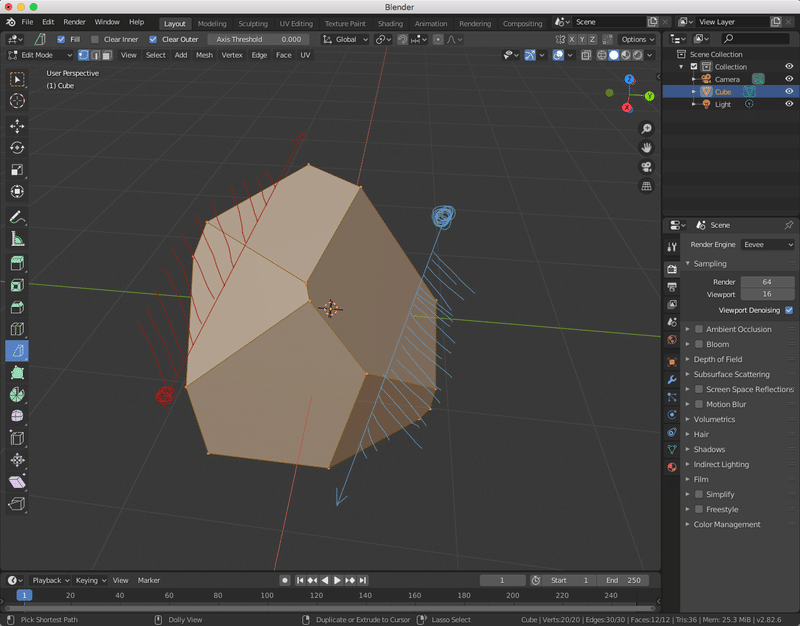This screenshot has height=626, width=800.
Task: Click the End frame field
Action: (x=623, y=580)
